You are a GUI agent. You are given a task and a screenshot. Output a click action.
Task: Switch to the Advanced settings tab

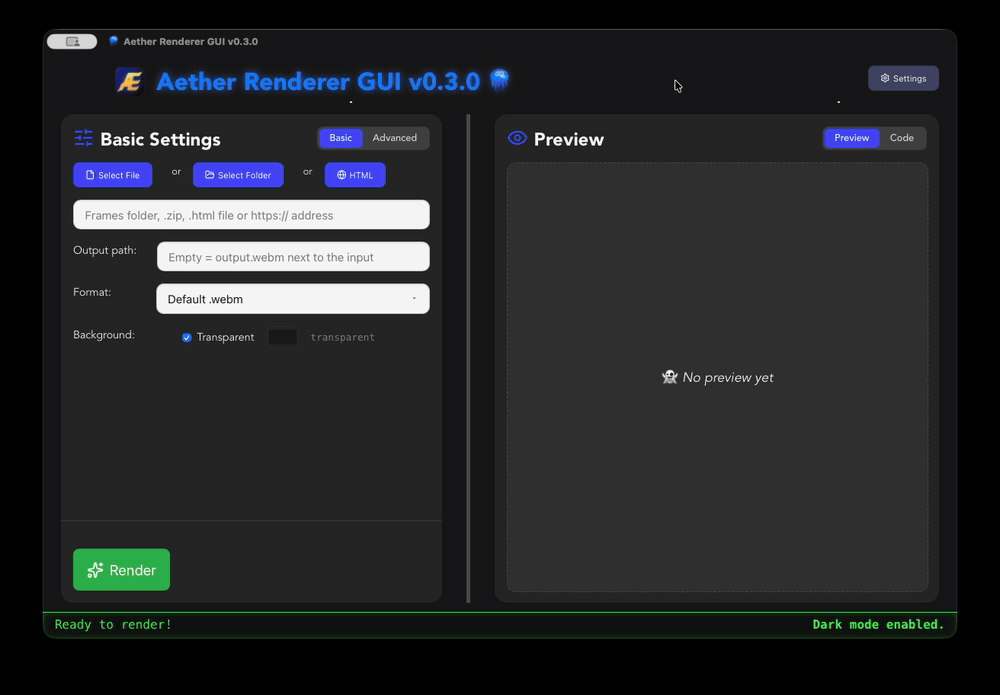tap(395, 138)
